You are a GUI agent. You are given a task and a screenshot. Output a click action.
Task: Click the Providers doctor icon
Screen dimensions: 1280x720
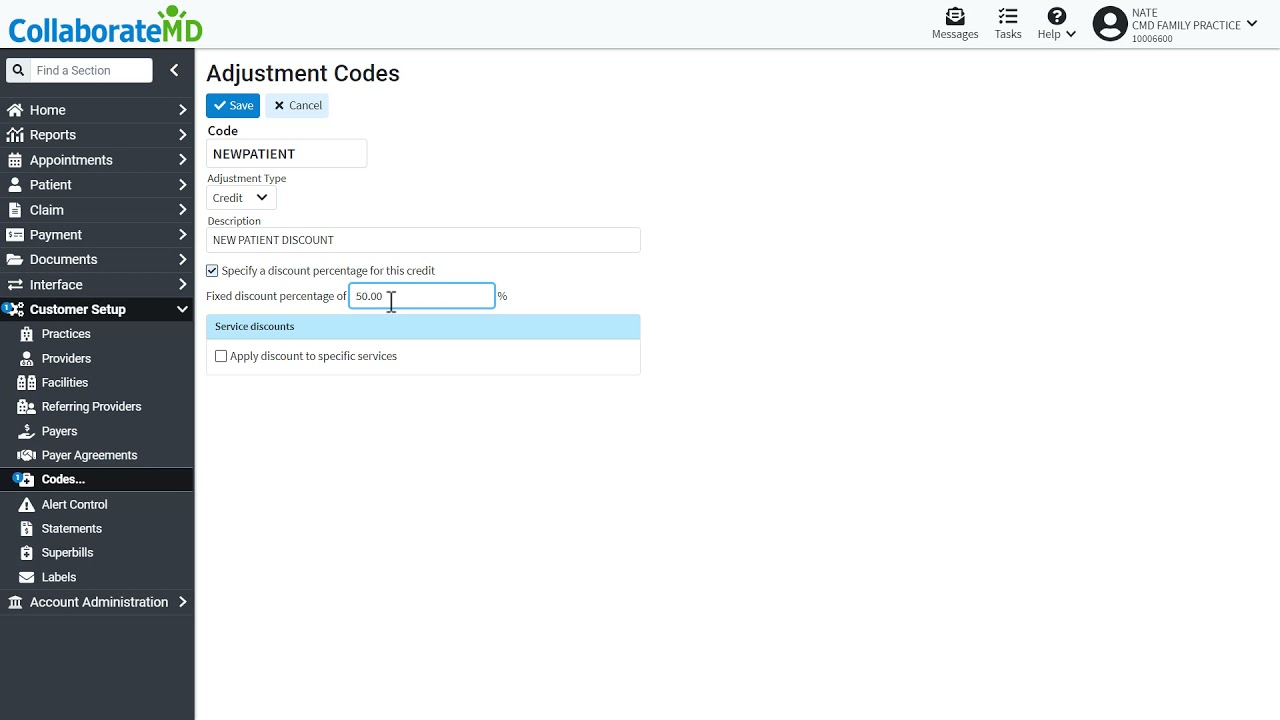27,358
